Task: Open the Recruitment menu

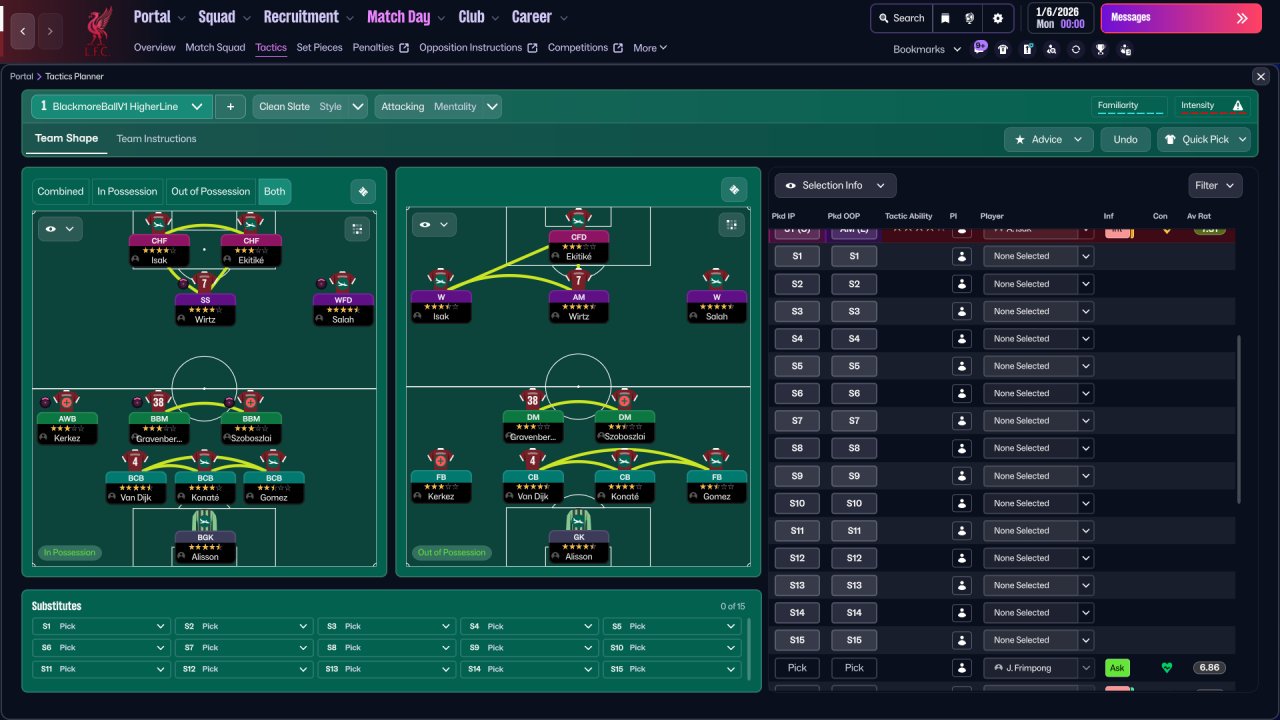Action: (x=309, y=17)
